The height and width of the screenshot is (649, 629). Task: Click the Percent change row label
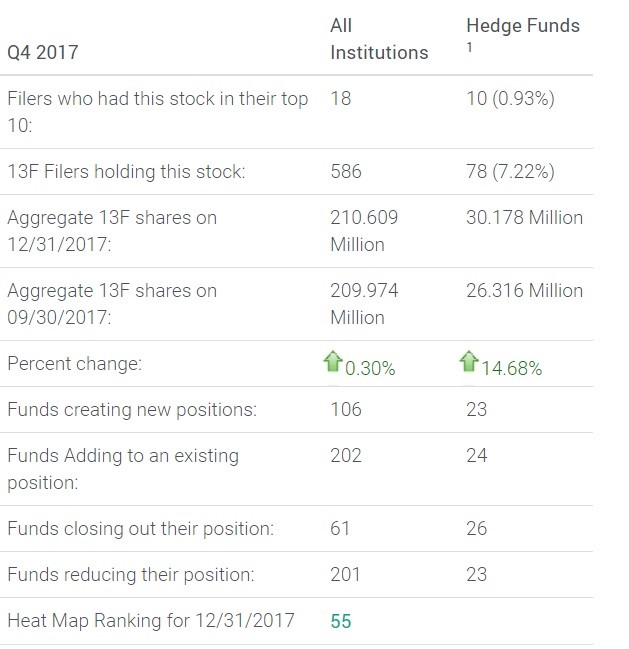pos(75,364)
